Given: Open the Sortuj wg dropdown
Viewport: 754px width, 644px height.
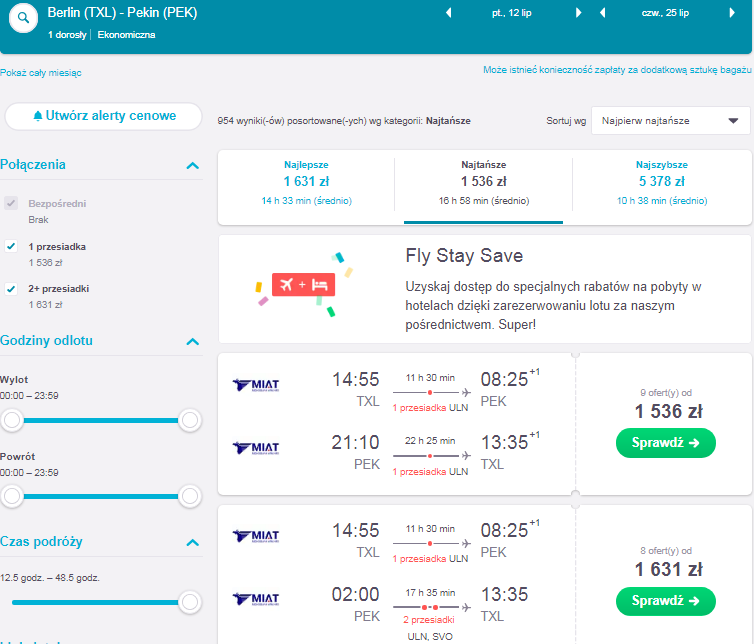Looking at the screenshot, I should click(x=670, y=121).
